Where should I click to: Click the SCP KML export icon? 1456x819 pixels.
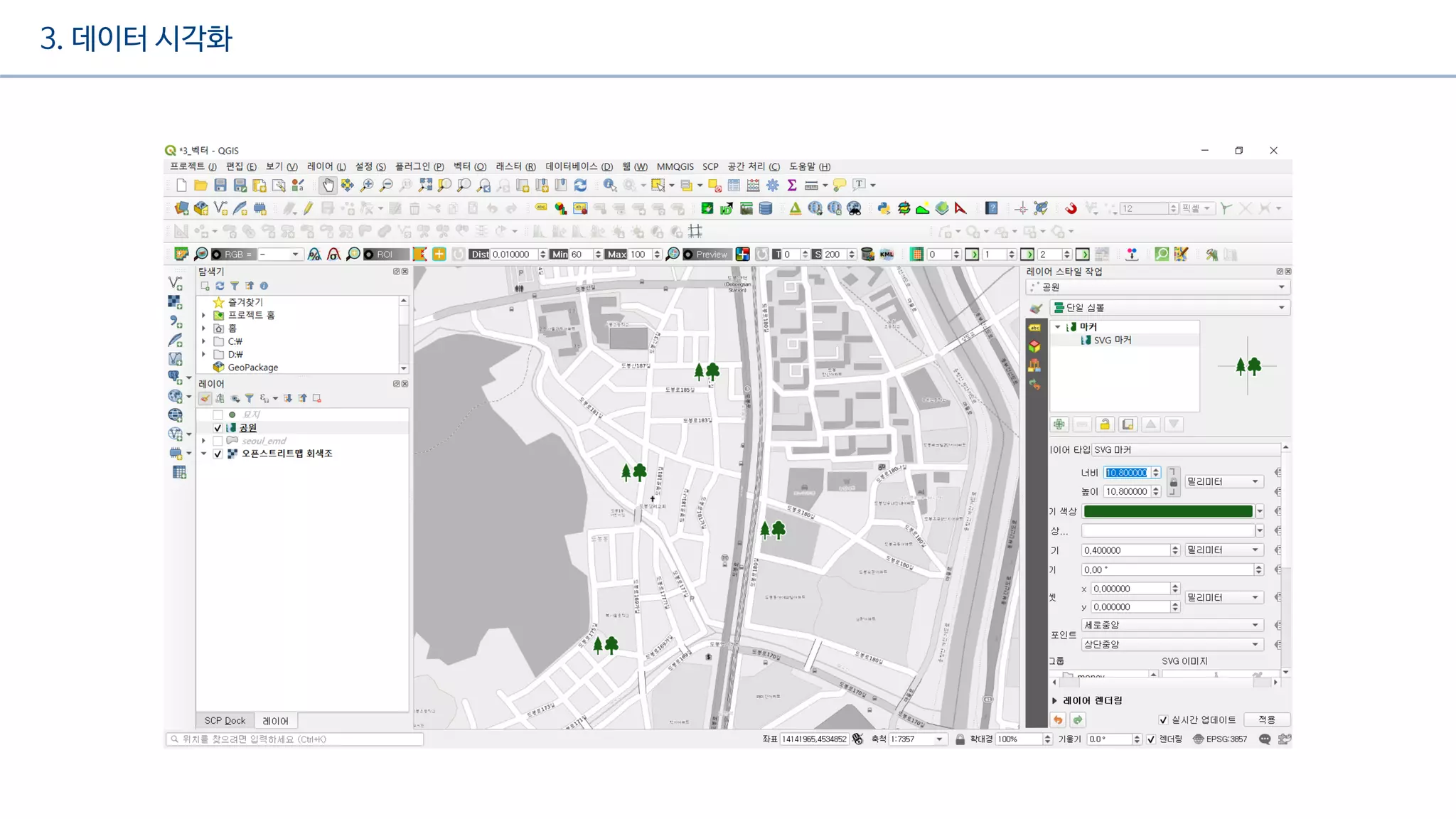887,255
